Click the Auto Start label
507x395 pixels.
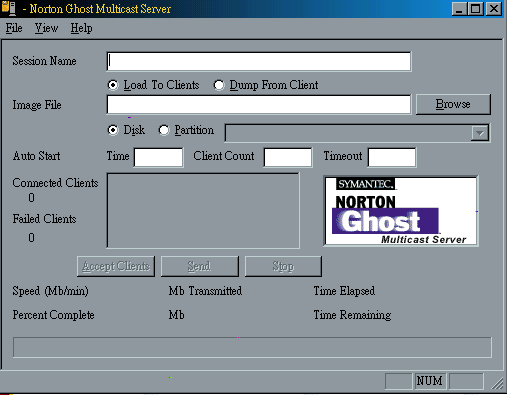(37, 156)
